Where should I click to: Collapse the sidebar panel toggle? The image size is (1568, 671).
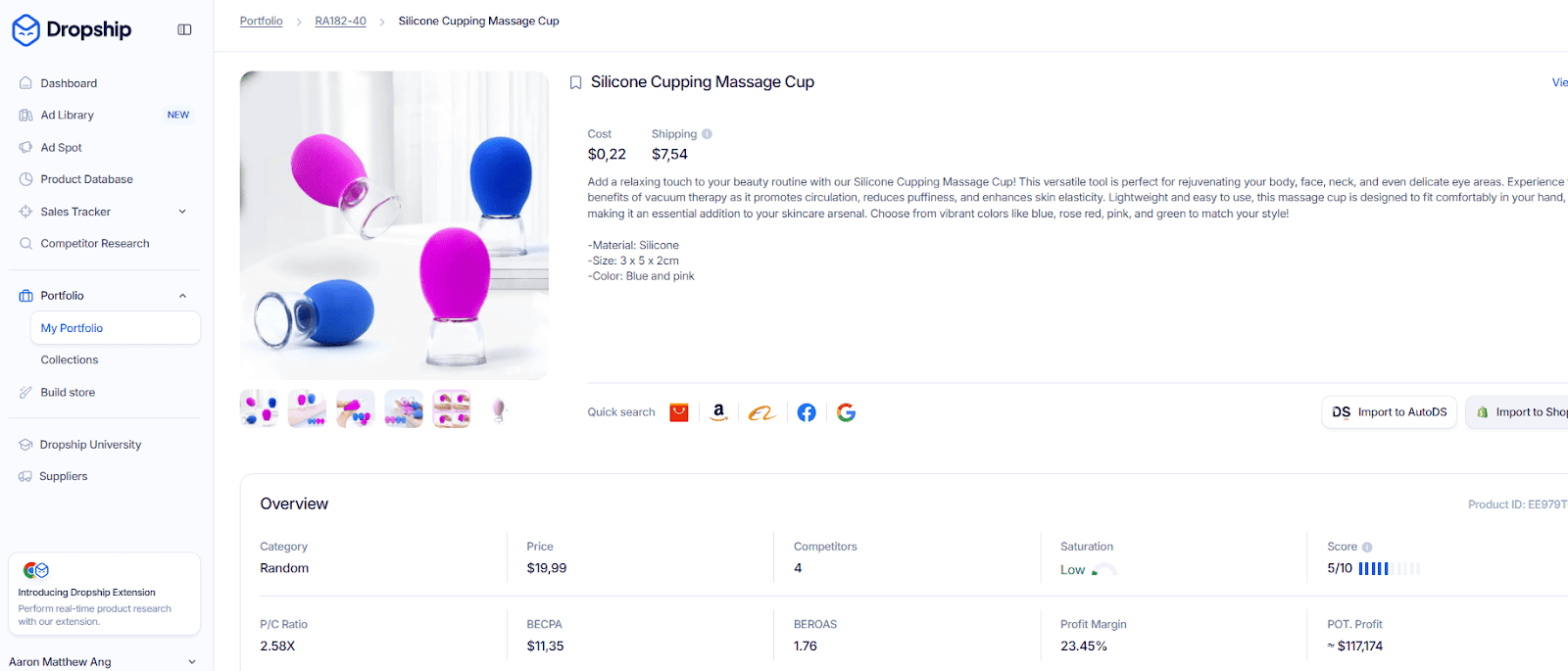(184, 29)
